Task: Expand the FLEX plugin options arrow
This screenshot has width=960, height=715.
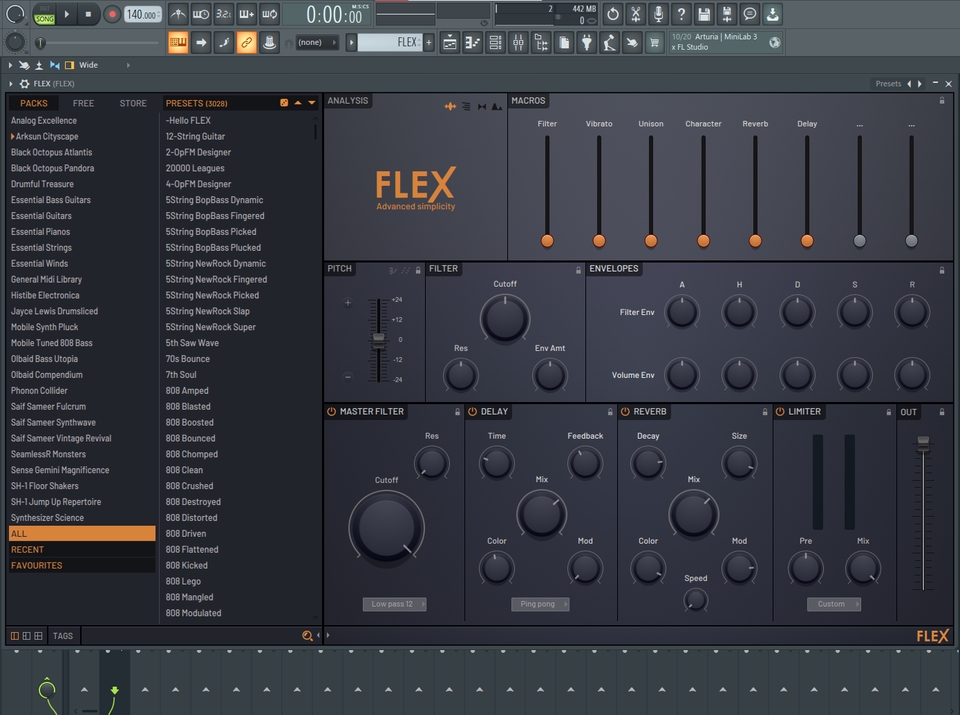Action: (10, 83)
